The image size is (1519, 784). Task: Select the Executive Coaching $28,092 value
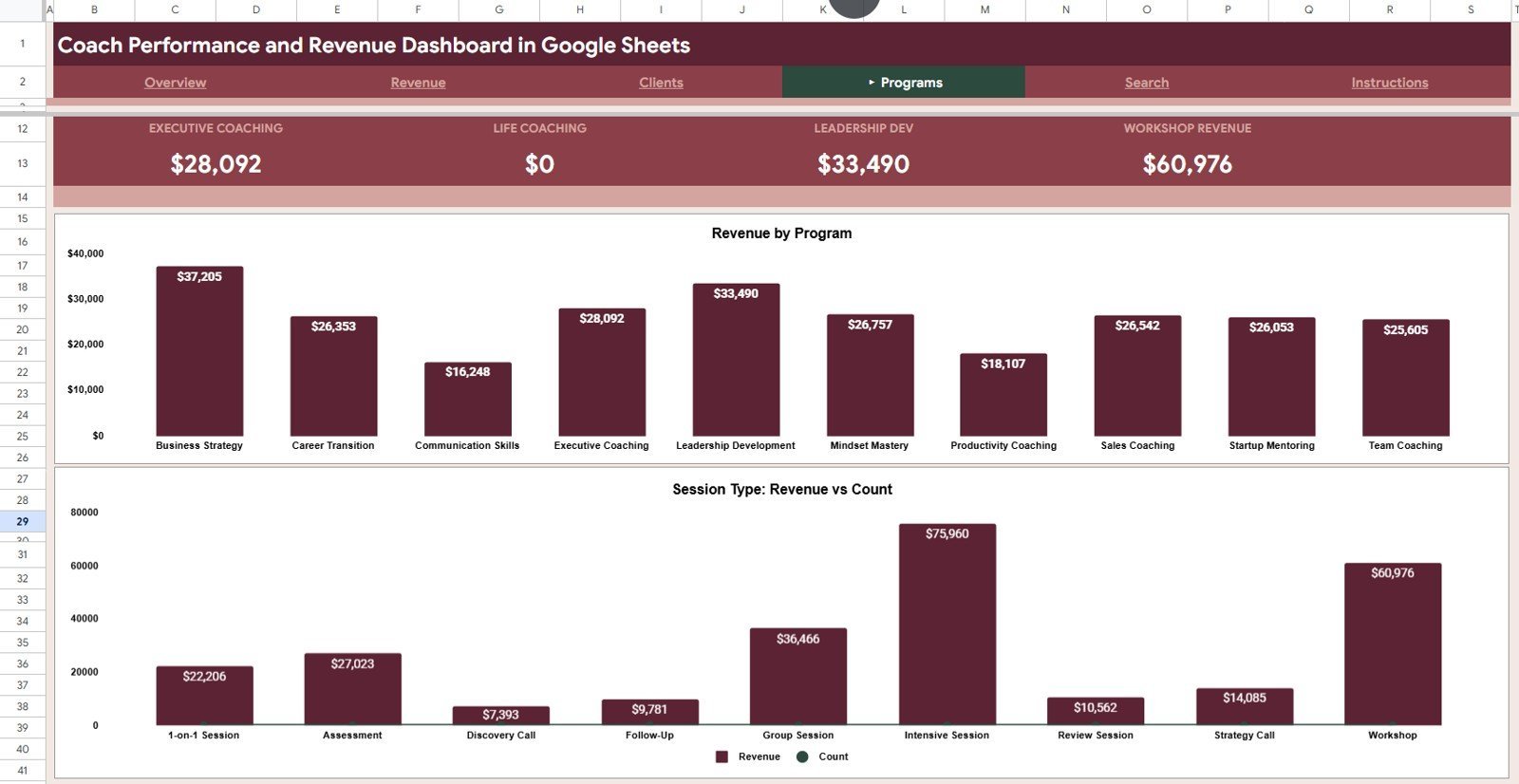(216, 164)
